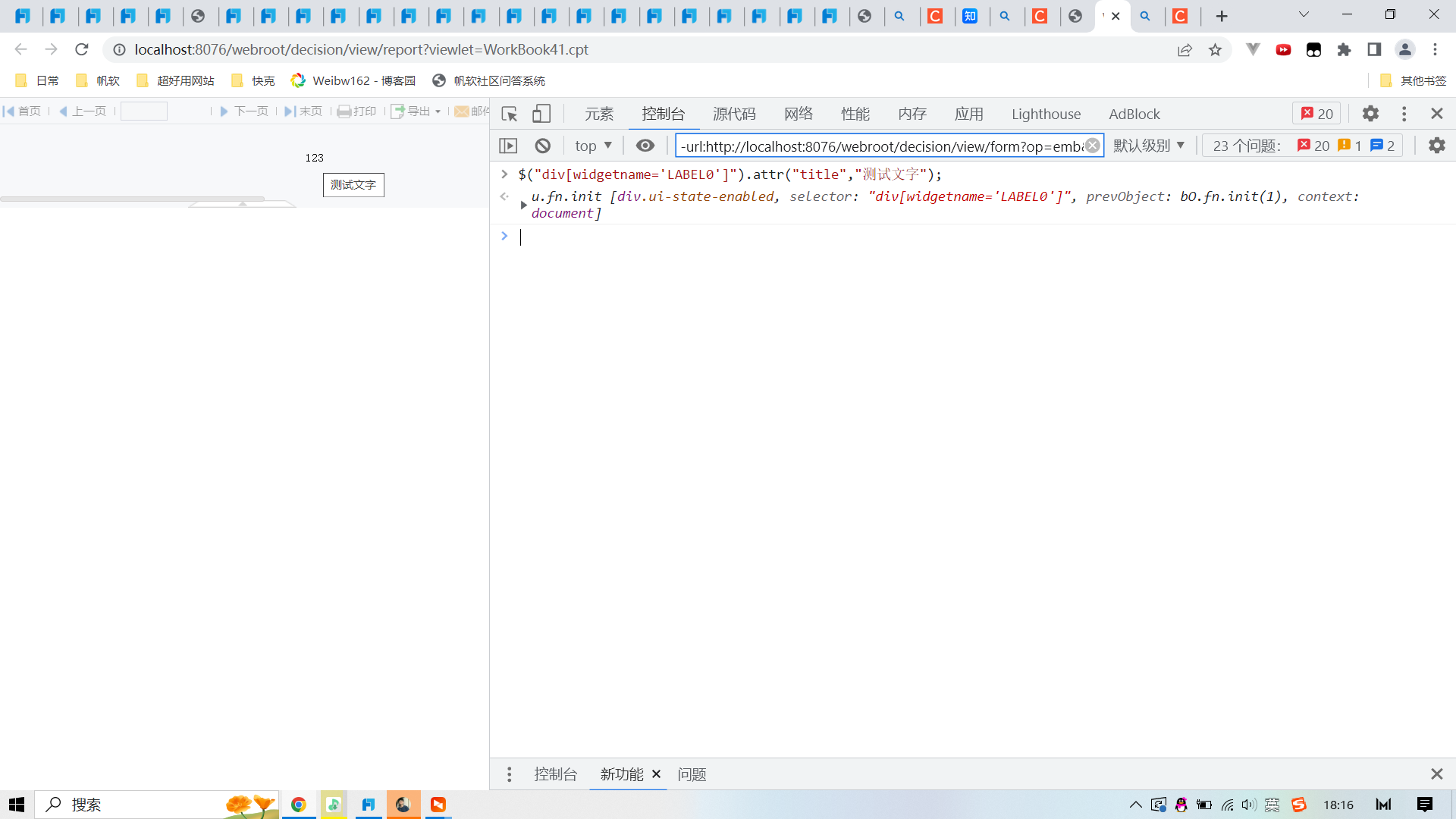This screenshot has width=1456, height=819.
Task: Close the 新功能 drawer tab
Action: [x=657, y=774]
